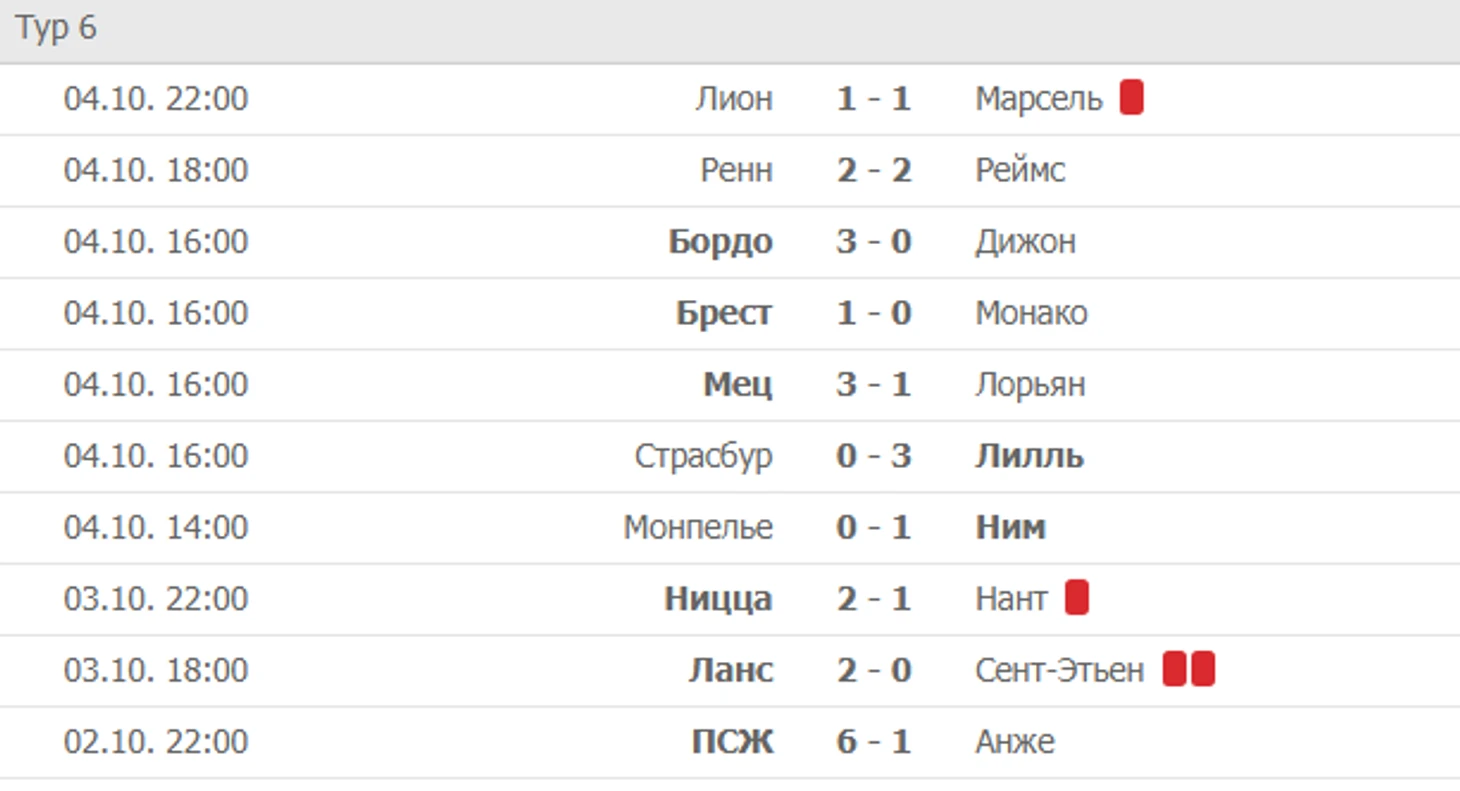Click the Ланс team name
Image resolution: width=1460 pixels, height=791 pixels.
click(731, 670)
